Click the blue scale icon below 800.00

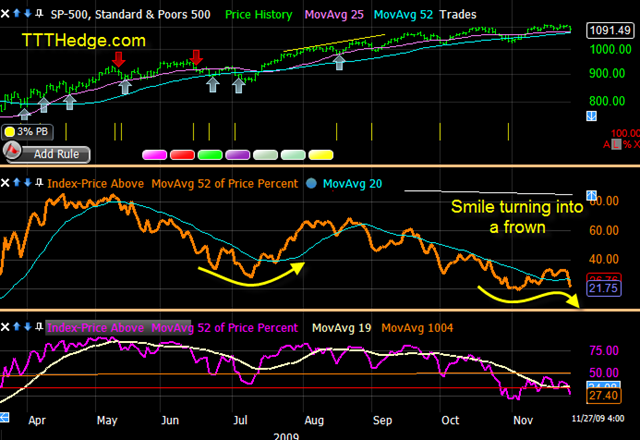591,116
